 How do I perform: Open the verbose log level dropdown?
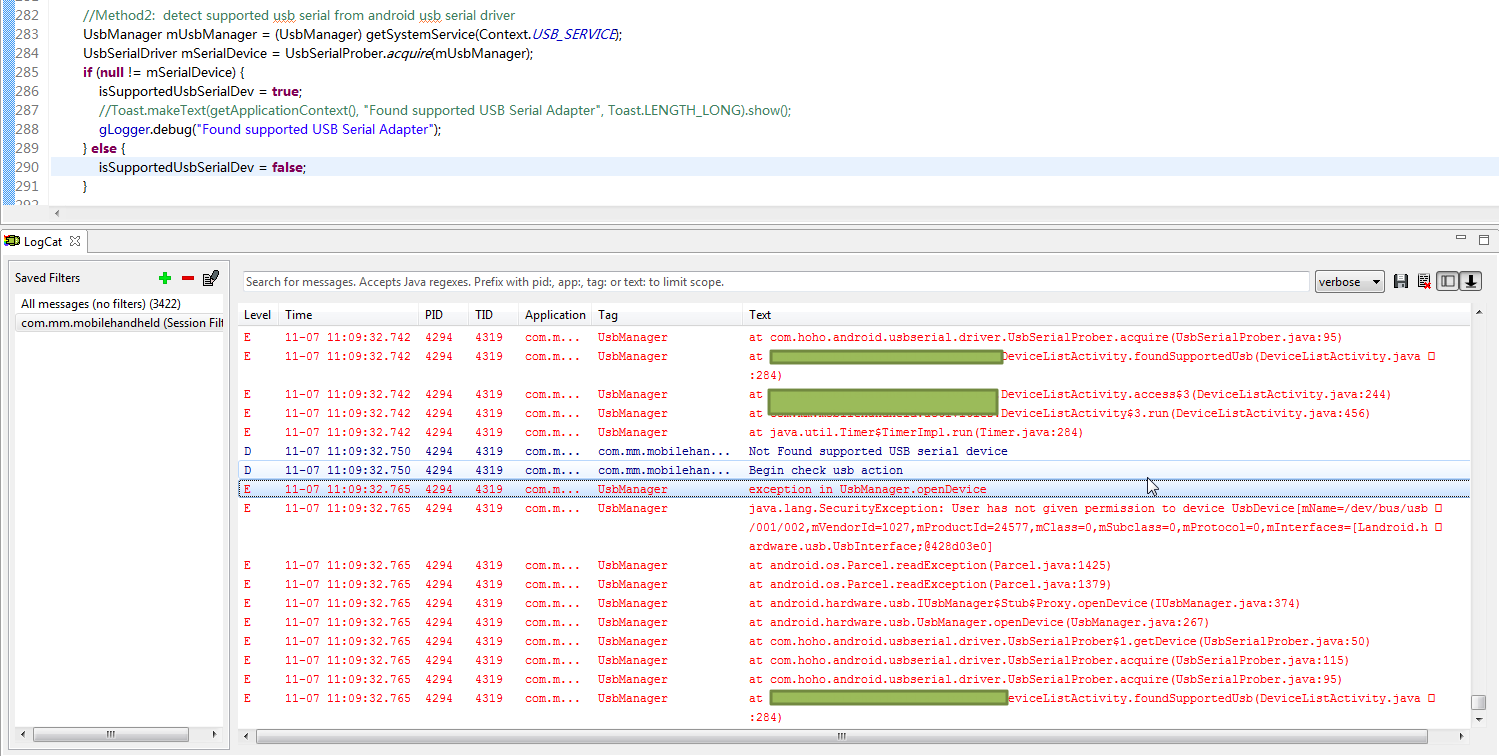click(x=1349, y=282)
